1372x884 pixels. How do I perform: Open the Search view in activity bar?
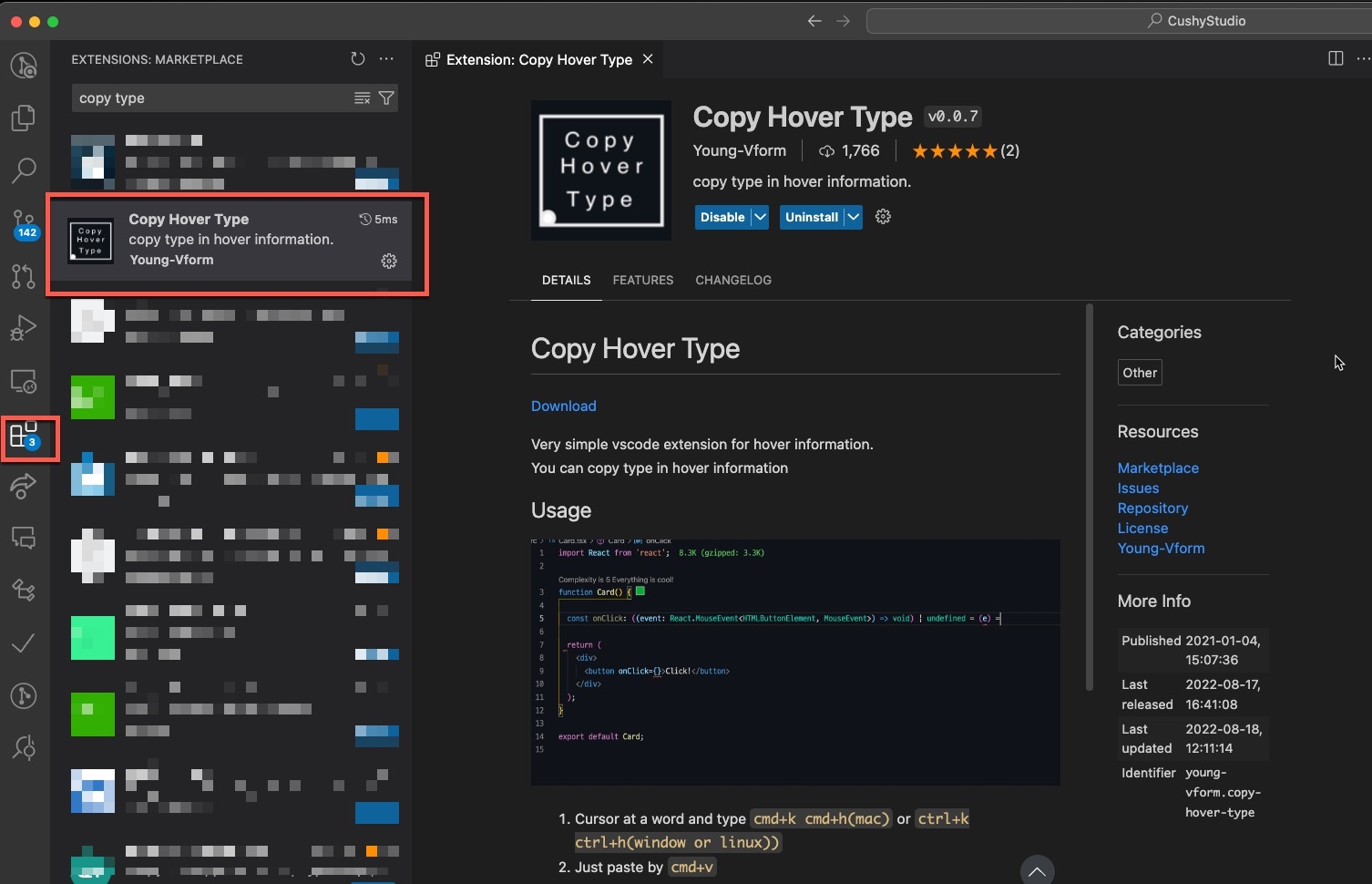23,170
